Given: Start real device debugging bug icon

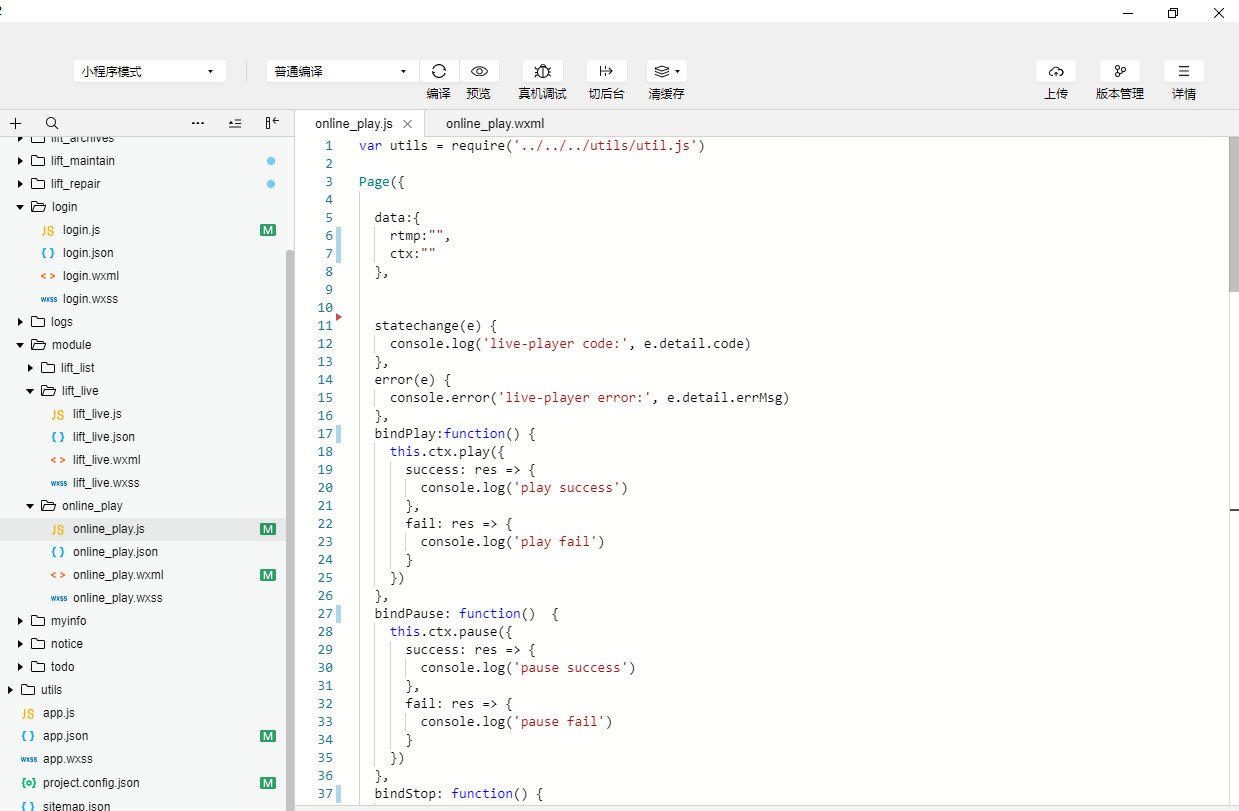Looking at the screenshot, I should tap(542, 71).
